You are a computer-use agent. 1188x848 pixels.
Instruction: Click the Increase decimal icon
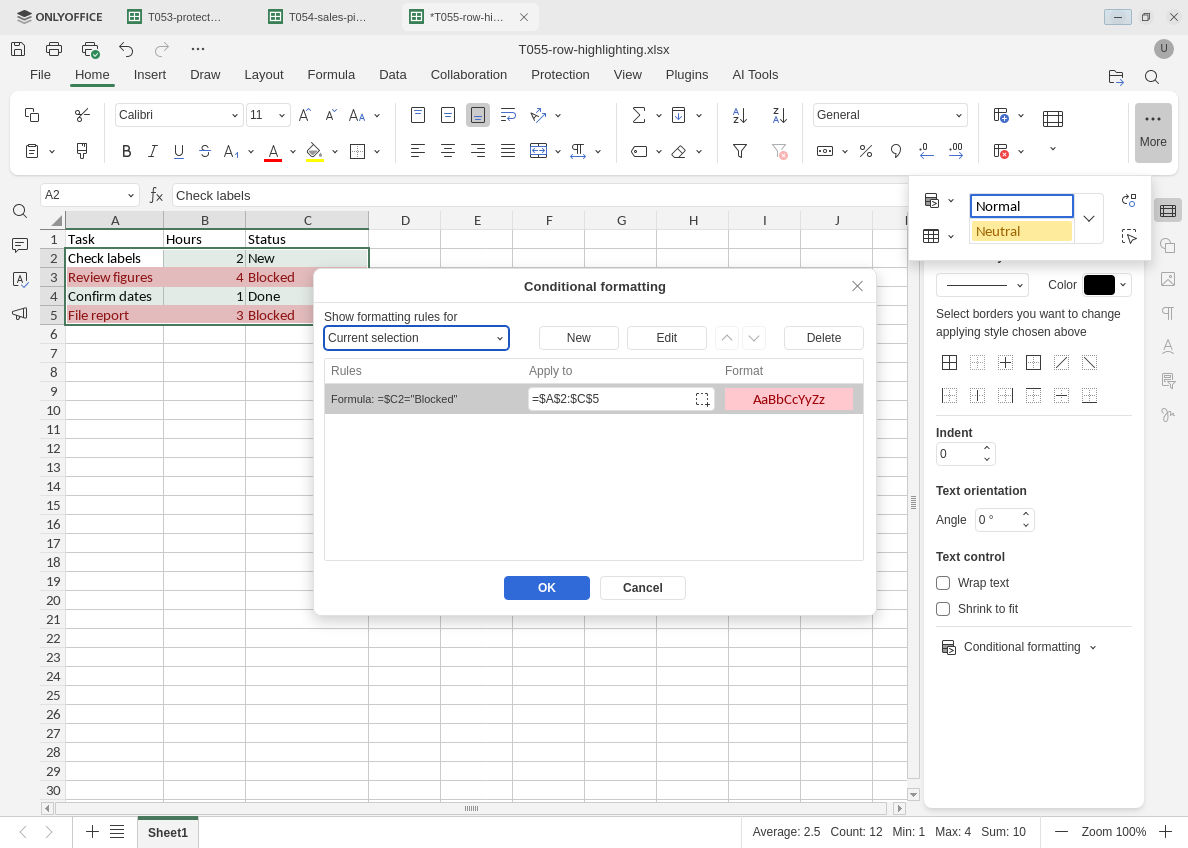[x=956, y=151]
